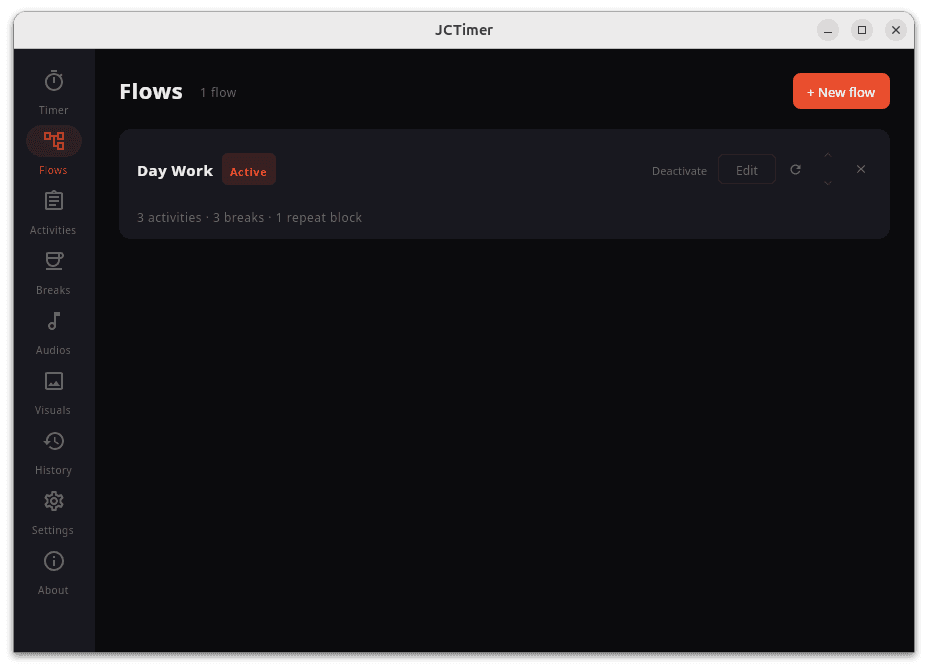Screen dimensions: 928x669
Task: Delete the Day Work flow with X icon
Action: point(861,169)
